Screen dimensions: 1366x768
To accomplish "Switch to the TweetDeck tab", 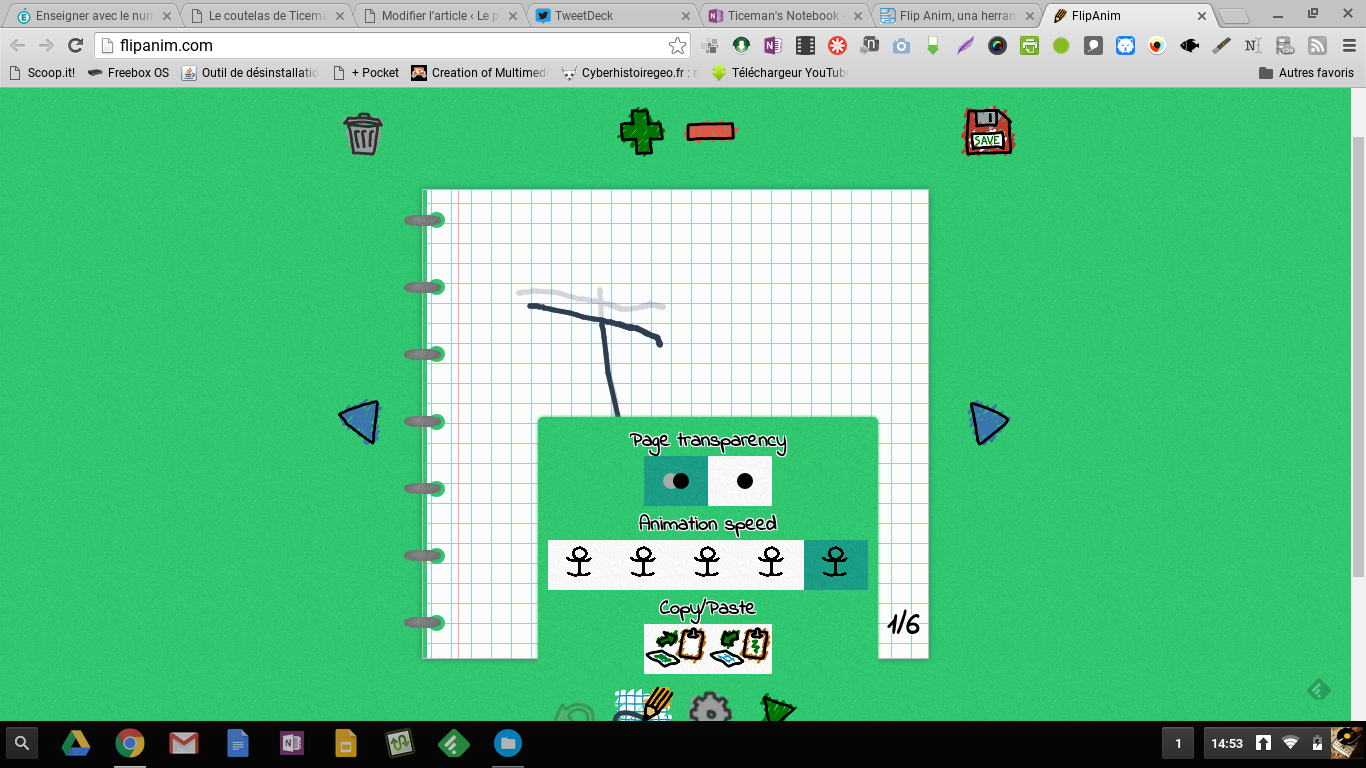I will (611, 16).
